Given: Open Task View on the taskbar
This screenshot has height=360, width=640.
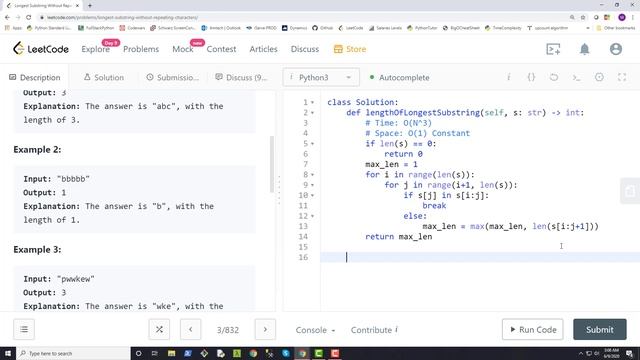Looking at the screenshot, I should coord(155,353).
